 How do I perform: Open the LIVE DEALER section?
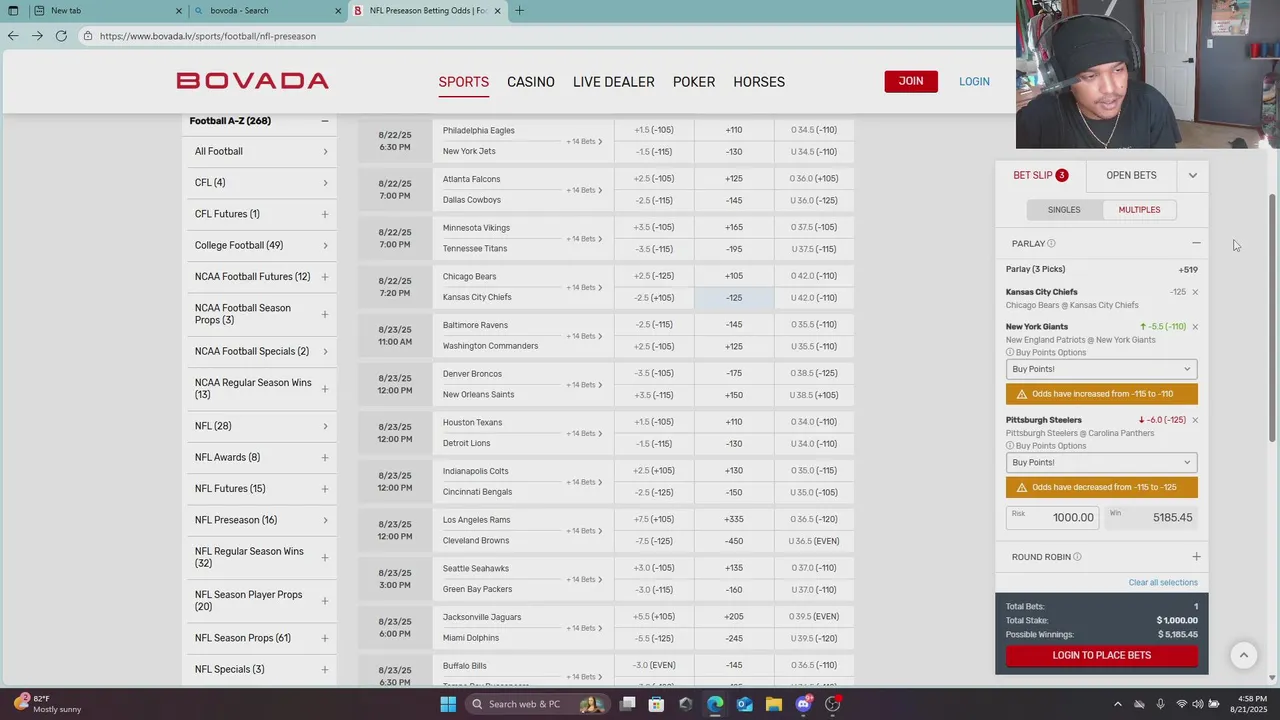point(613,82)
